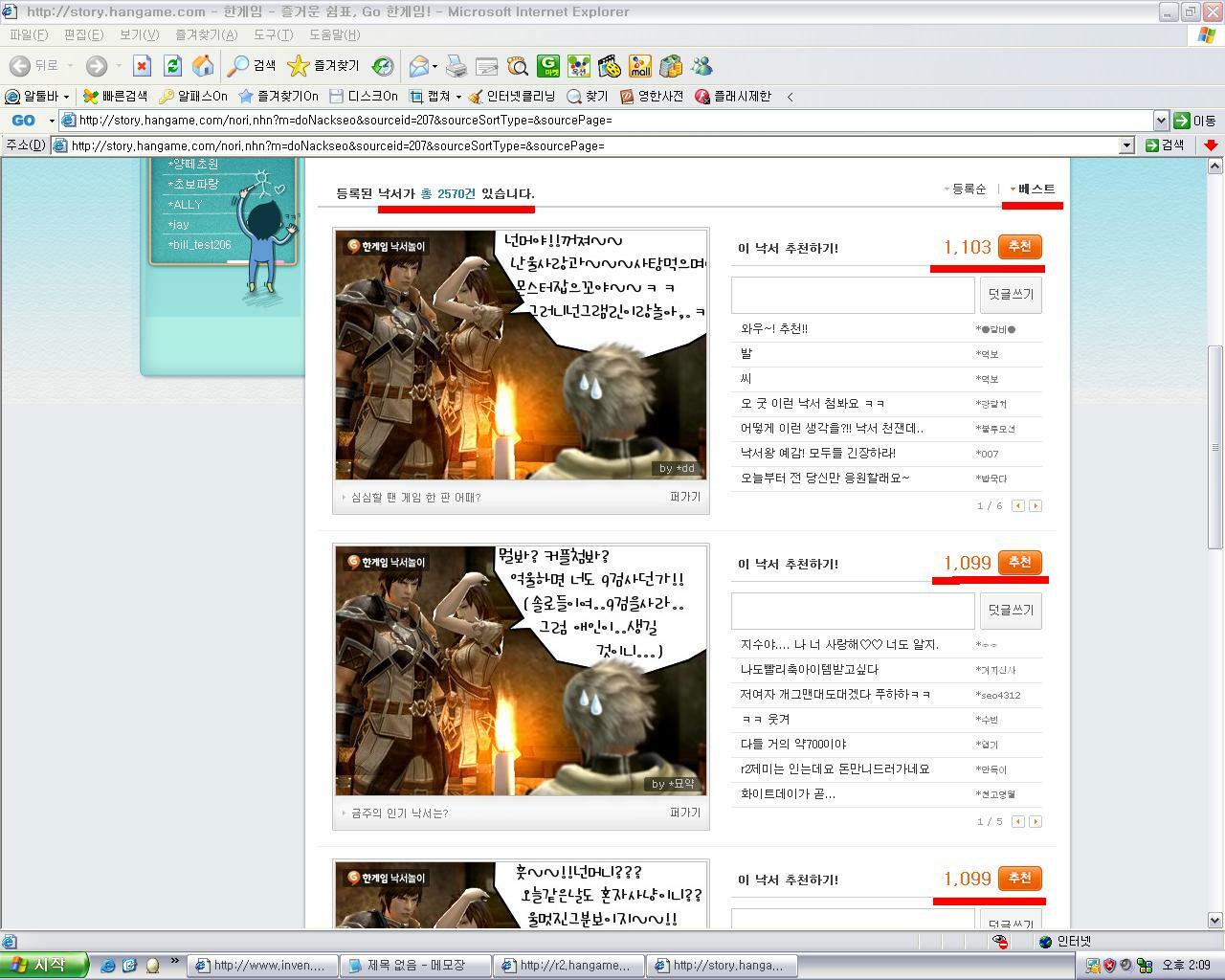The image size is (1225, 980).
Task: Expand the address bar URL dropdown
Action: (1126, 145)
